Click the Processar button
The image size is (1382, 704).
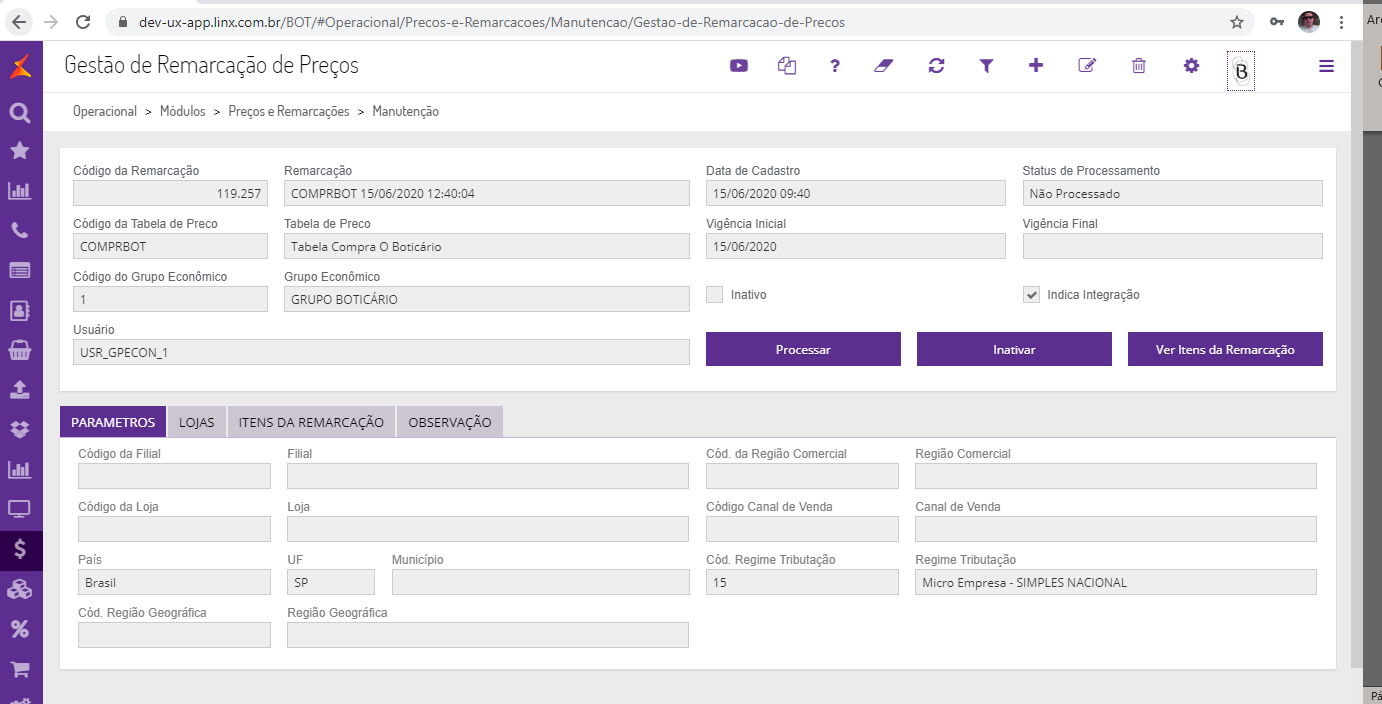[x=803, y=349]
